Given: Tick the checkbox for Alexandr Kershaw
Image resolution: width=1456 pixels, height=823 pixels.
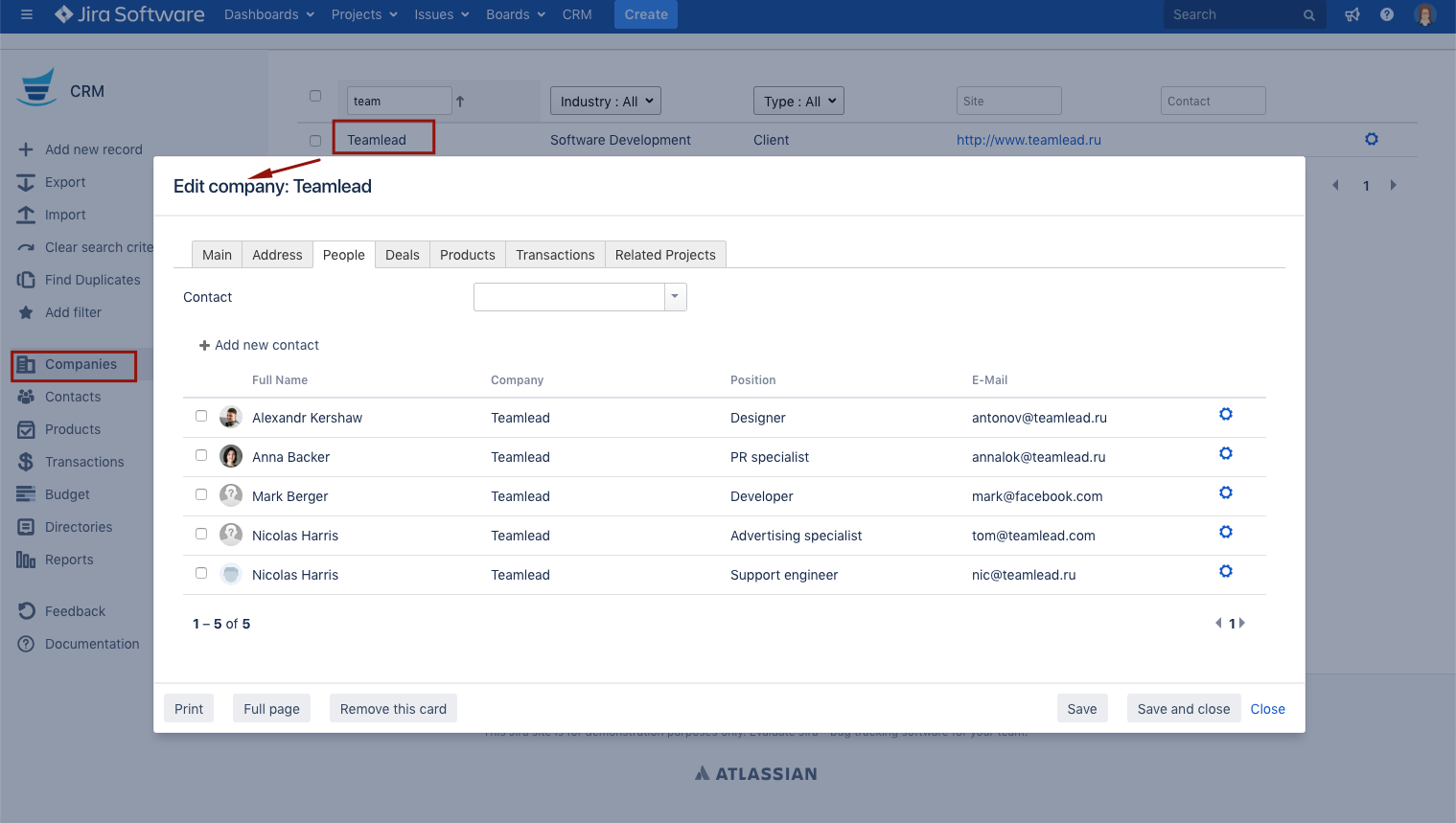Looking at the screenshot, I should (x=201, y=416).
